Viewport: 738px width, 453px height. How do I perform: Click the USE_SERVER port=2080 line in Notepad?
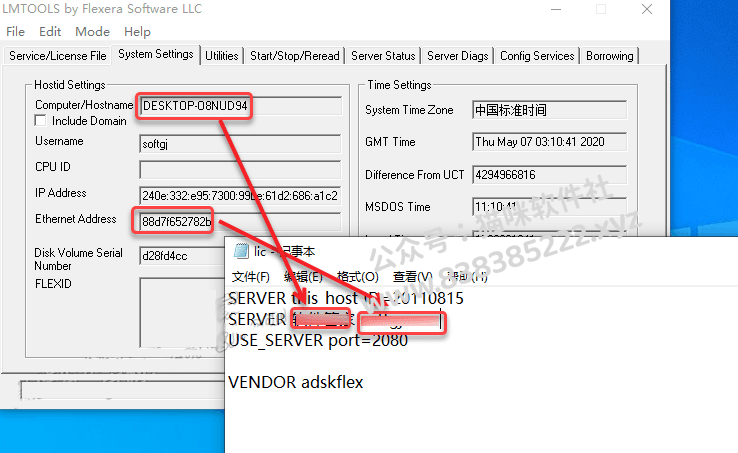pos(318,340)
